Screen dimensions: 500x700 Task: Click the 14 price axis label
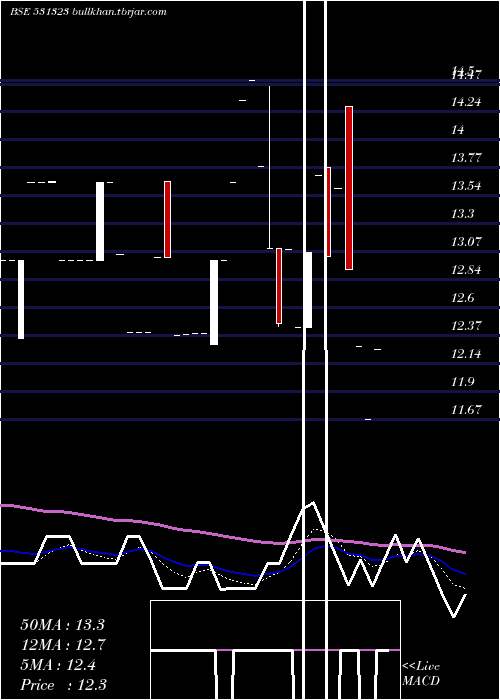coord(458,130)
